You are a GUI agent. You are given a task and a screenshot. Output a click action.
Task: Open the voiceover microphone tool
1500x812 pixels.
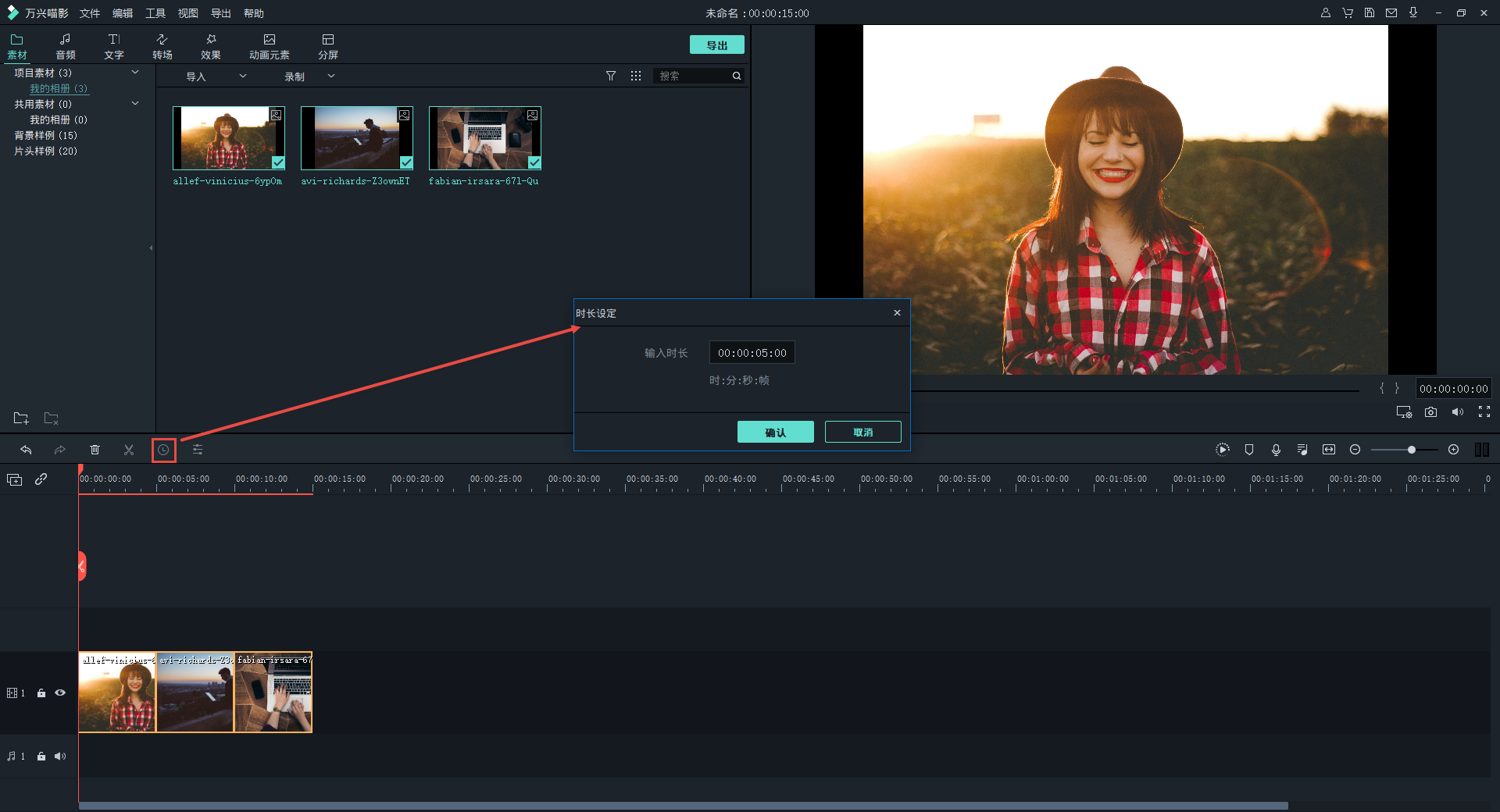click(1276, 450)
